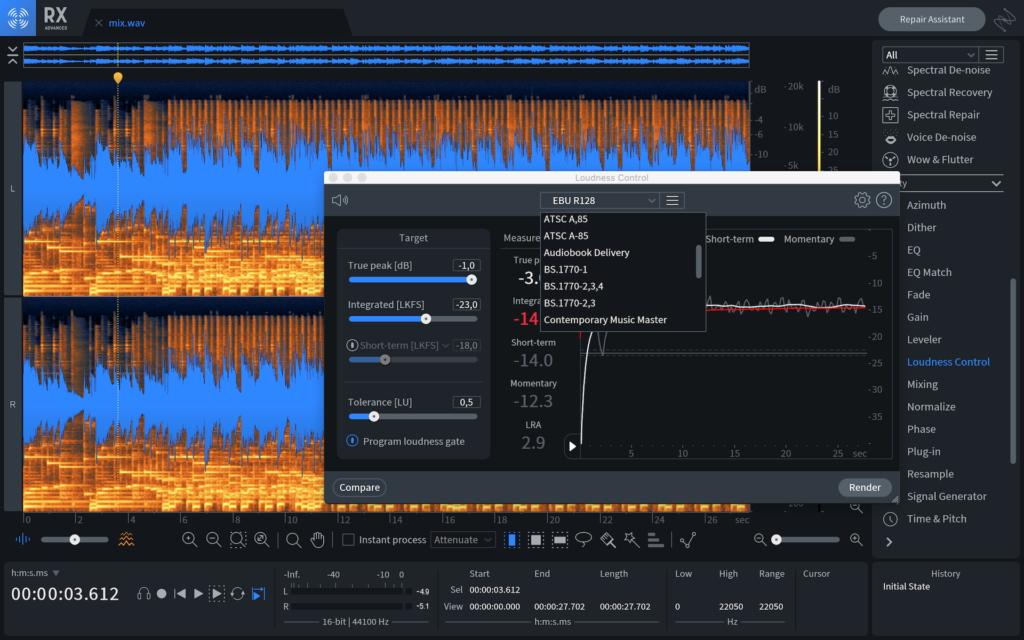
Task: Select Audiobook Delivery preset from list
Action: point(586,253)
